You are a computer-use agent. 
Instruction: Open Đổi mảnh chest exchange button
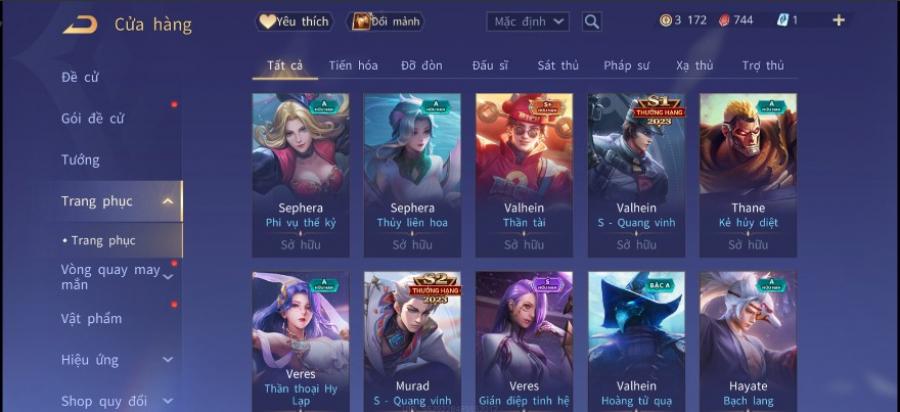[x=386, y=22]
